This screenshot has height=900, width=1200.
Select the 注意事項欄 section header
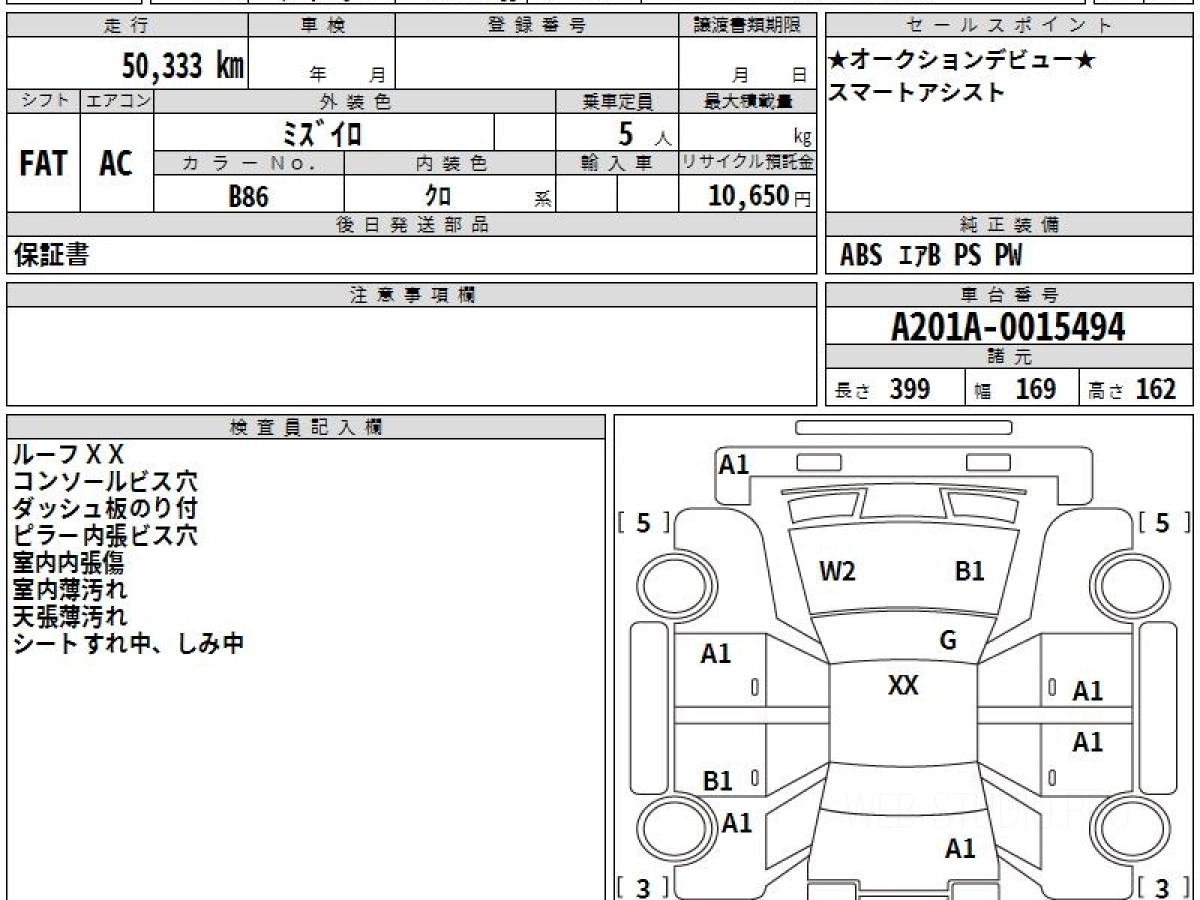coord(412,295)
